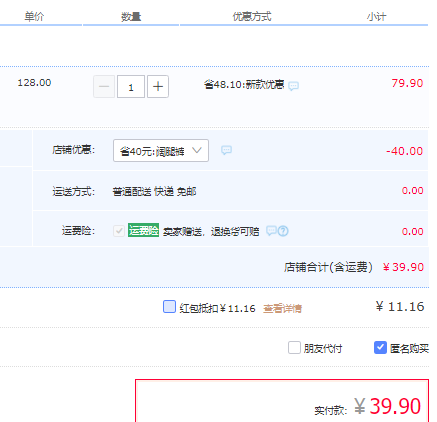Uncheck the 匿名购买 checkbox
Image resolution: width=437 pixels, height=422 pixels.
point(380,348)
